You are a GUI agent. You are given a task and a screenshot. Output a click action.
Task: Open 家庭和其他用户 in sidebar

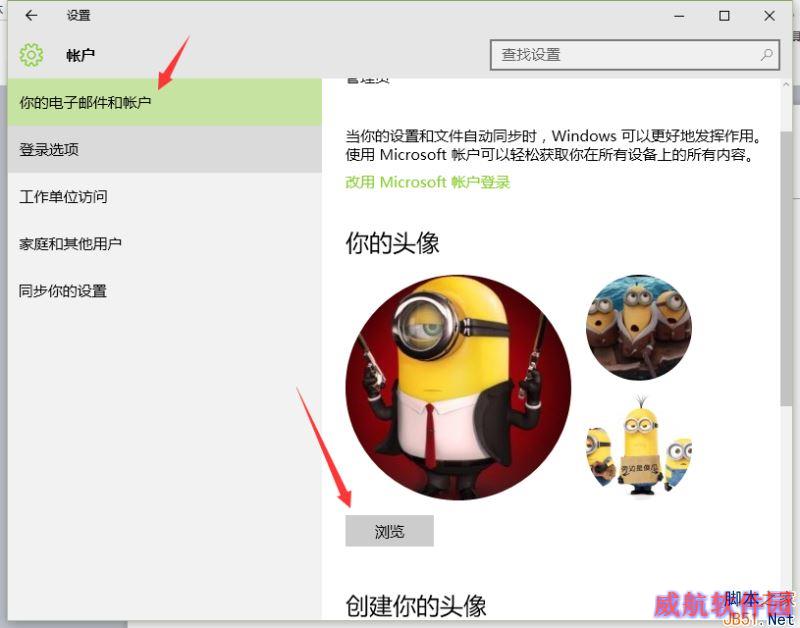(164, 244)
